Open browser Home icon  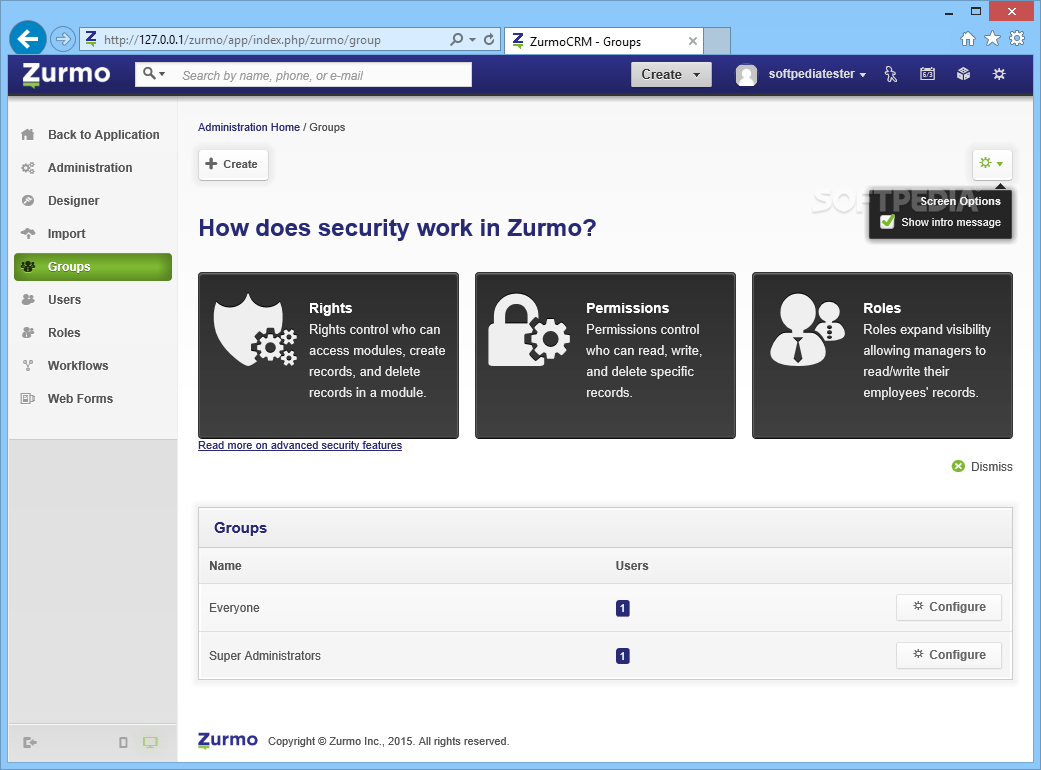pyautogui.click(x=968, y=38)
